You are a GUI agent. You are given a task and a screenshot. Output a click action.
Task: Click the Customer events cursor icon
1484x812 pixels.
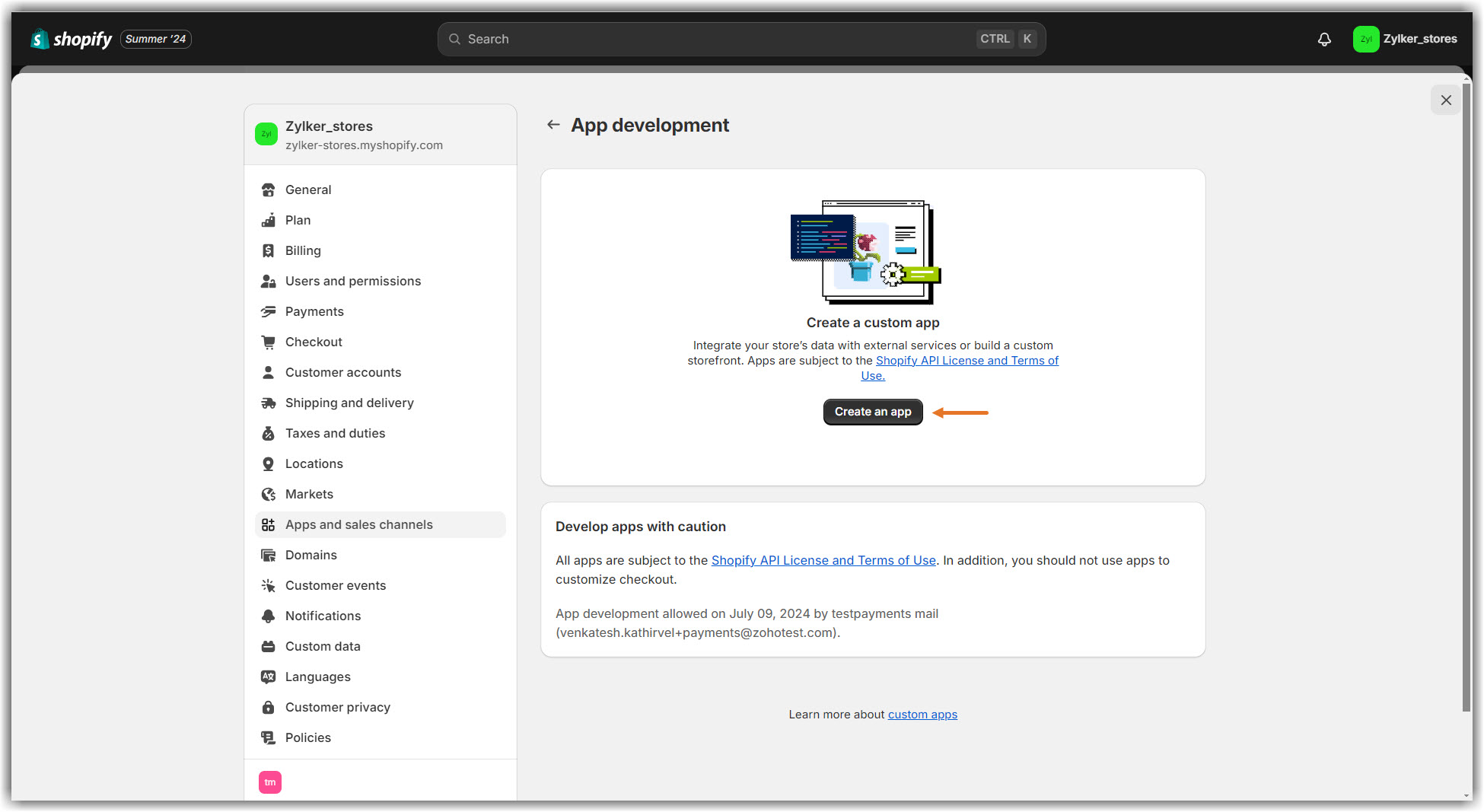coord(268,585)
